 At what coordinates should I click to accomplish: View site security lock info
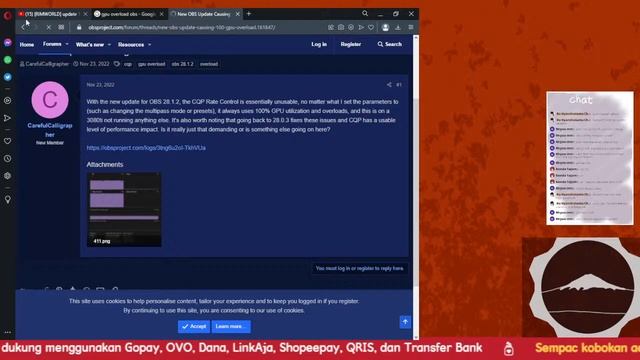point(79,27)
